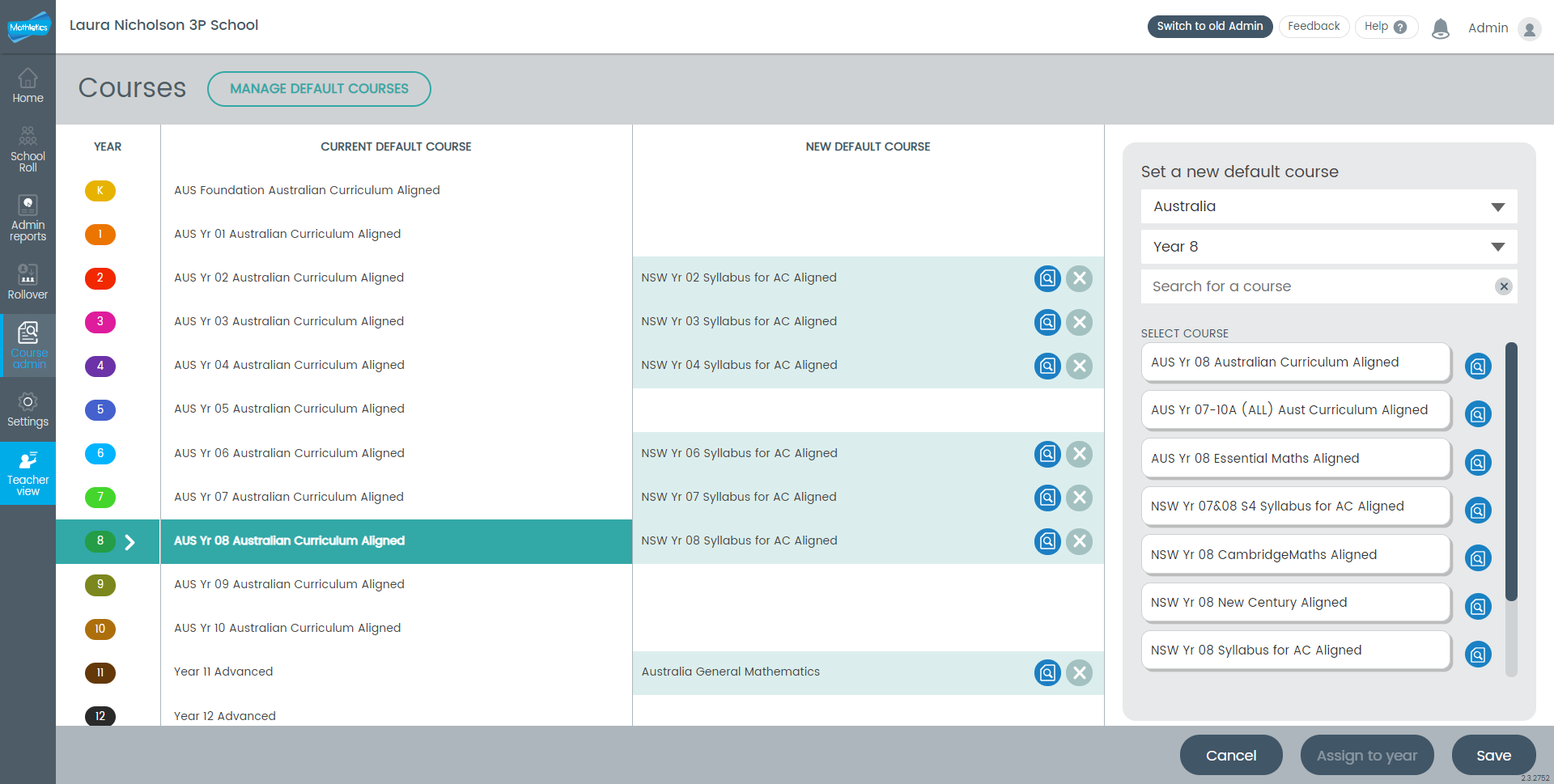
Task: Click the course list scrollbar
Action: (x=1511, y=472)
